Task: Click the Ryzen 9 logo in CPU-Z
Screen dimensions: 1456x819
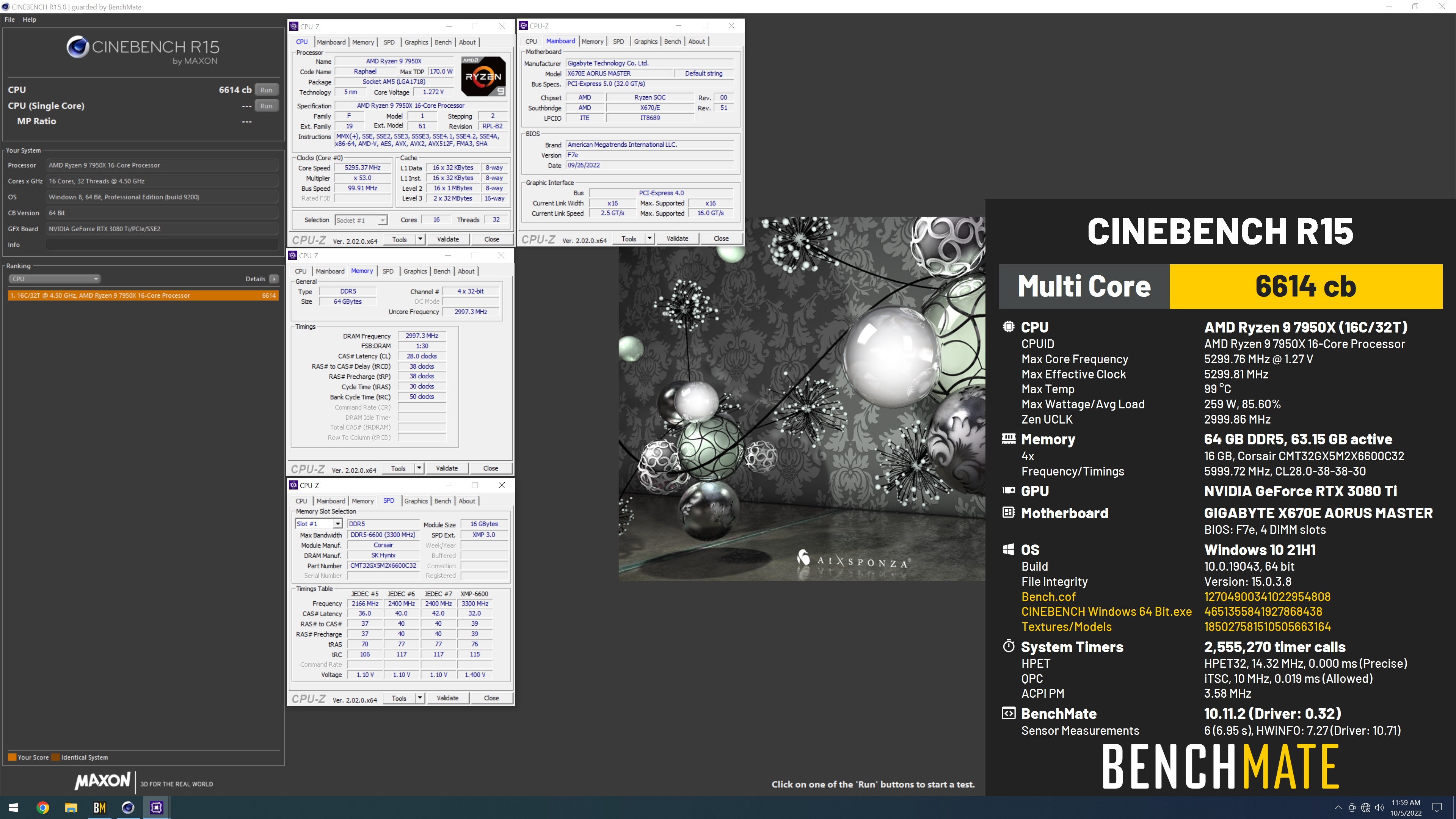Action: [483, 76]
